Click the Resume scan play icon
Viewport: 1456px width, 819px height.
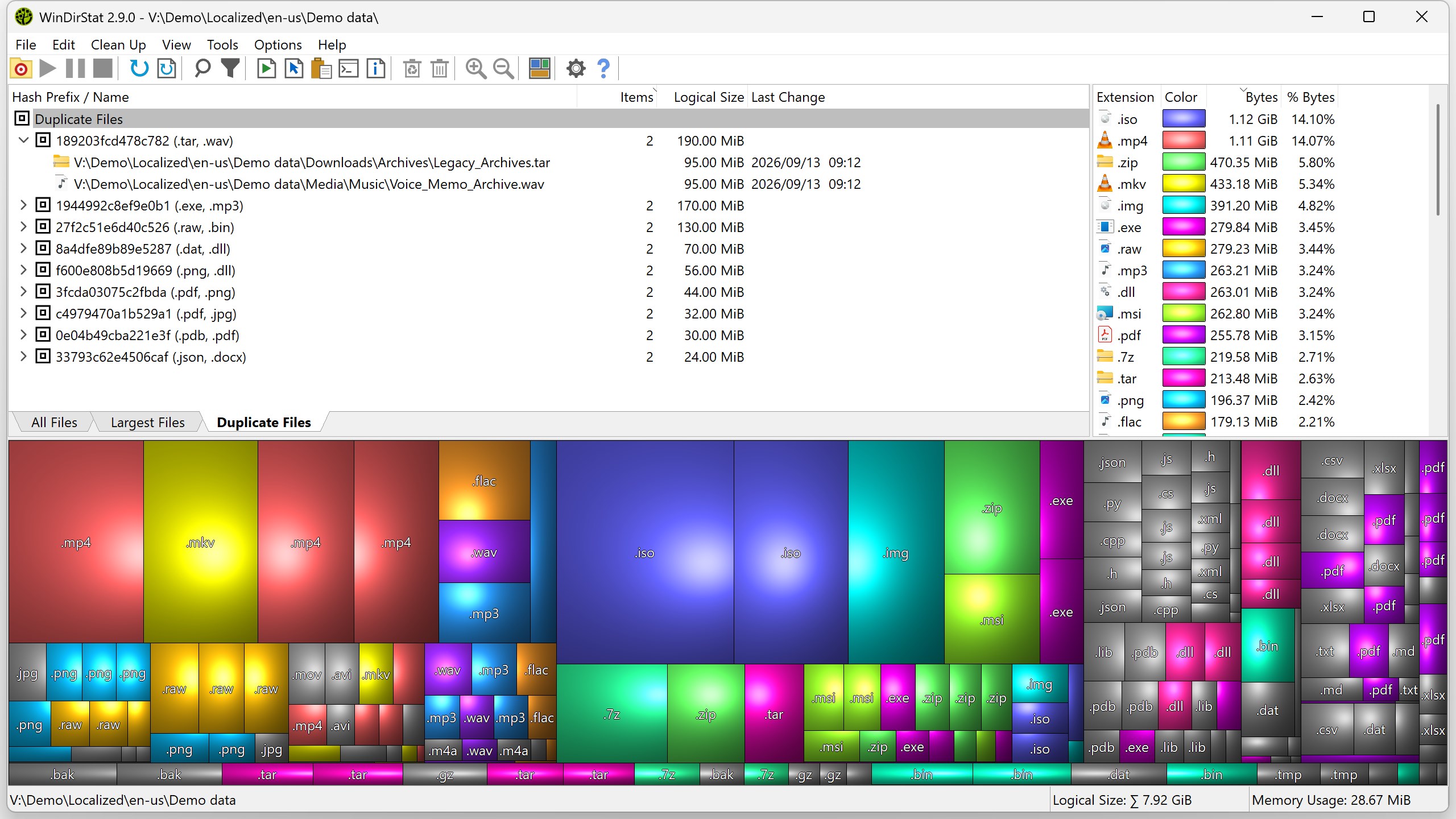[x=48, y=69]
